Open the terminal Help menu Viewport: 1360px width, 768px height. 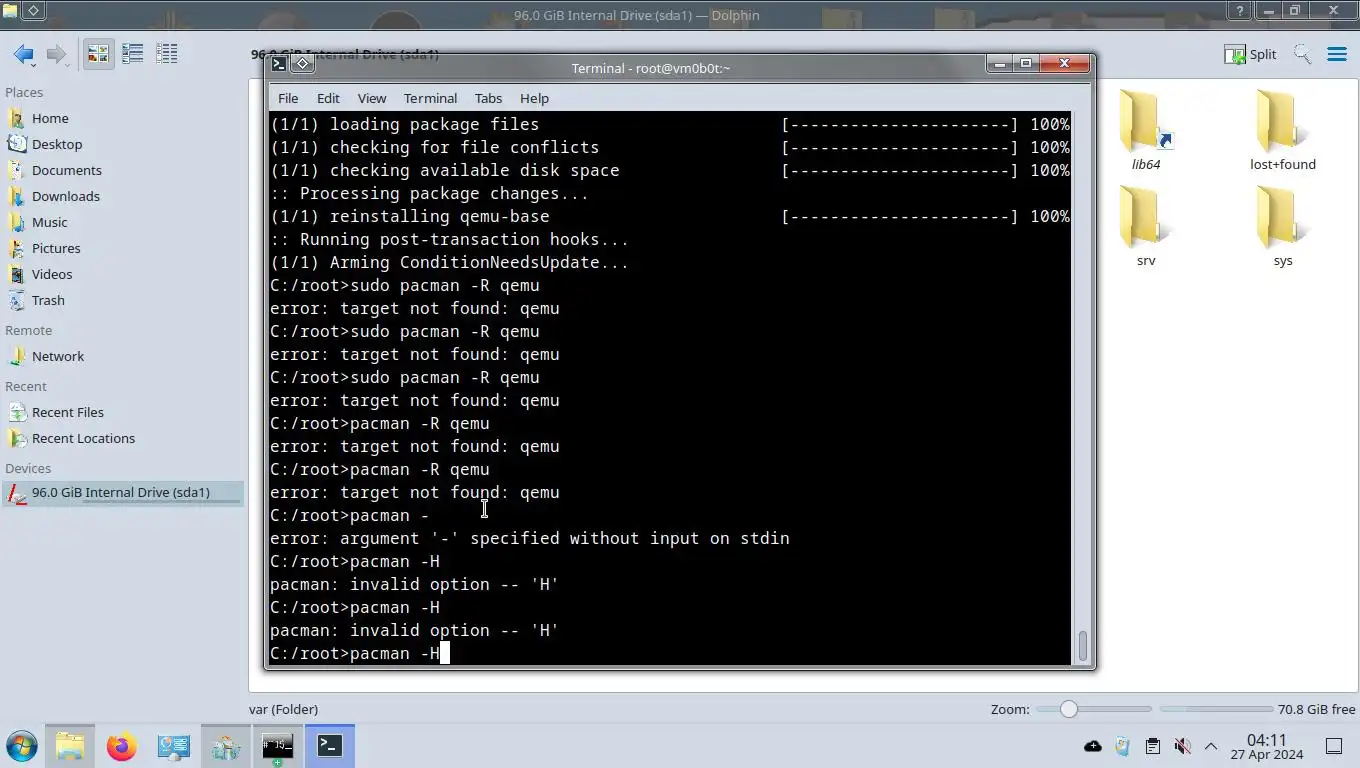pos(534,98)
